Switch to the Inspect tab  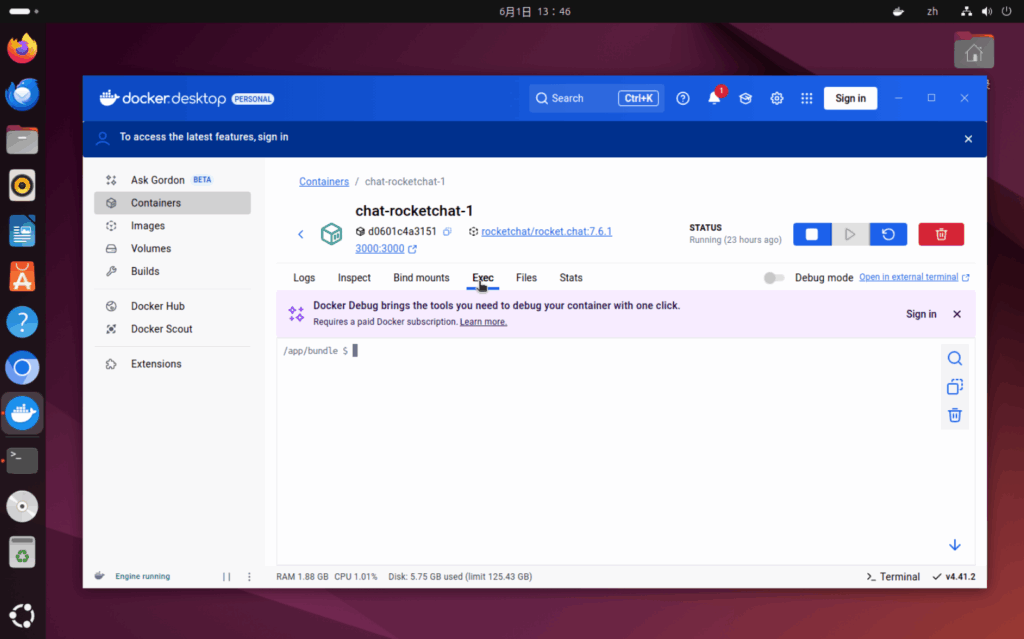tap(354, 278)
